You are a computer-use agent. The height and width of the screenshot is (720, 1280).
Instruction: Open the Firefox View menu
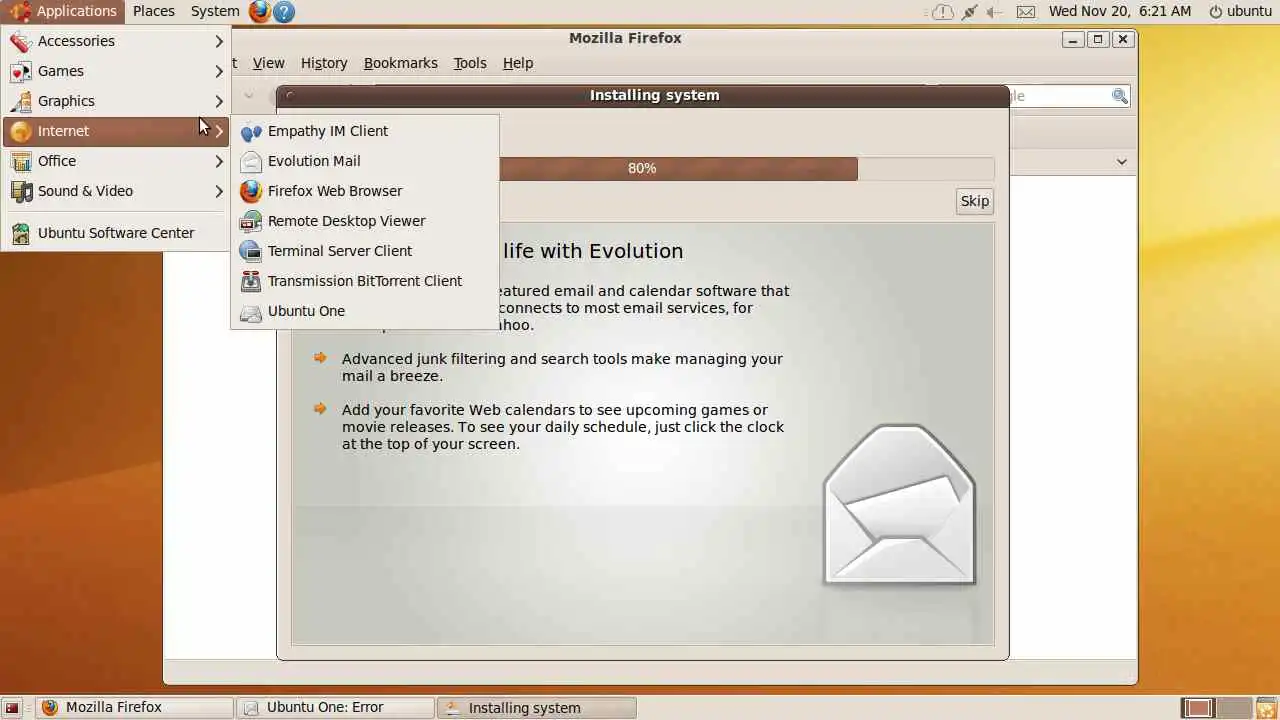point(268,63)
